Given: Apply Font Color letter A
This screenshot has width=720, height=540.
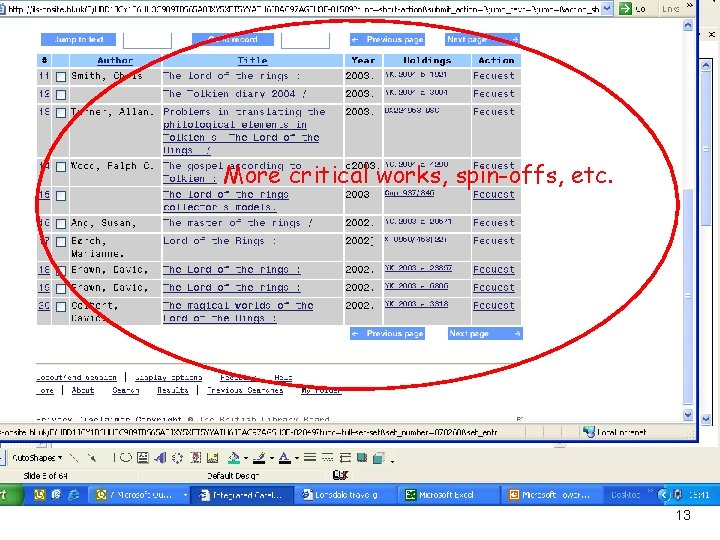Looking at the screenshot, I should click(x=285, y=458).
